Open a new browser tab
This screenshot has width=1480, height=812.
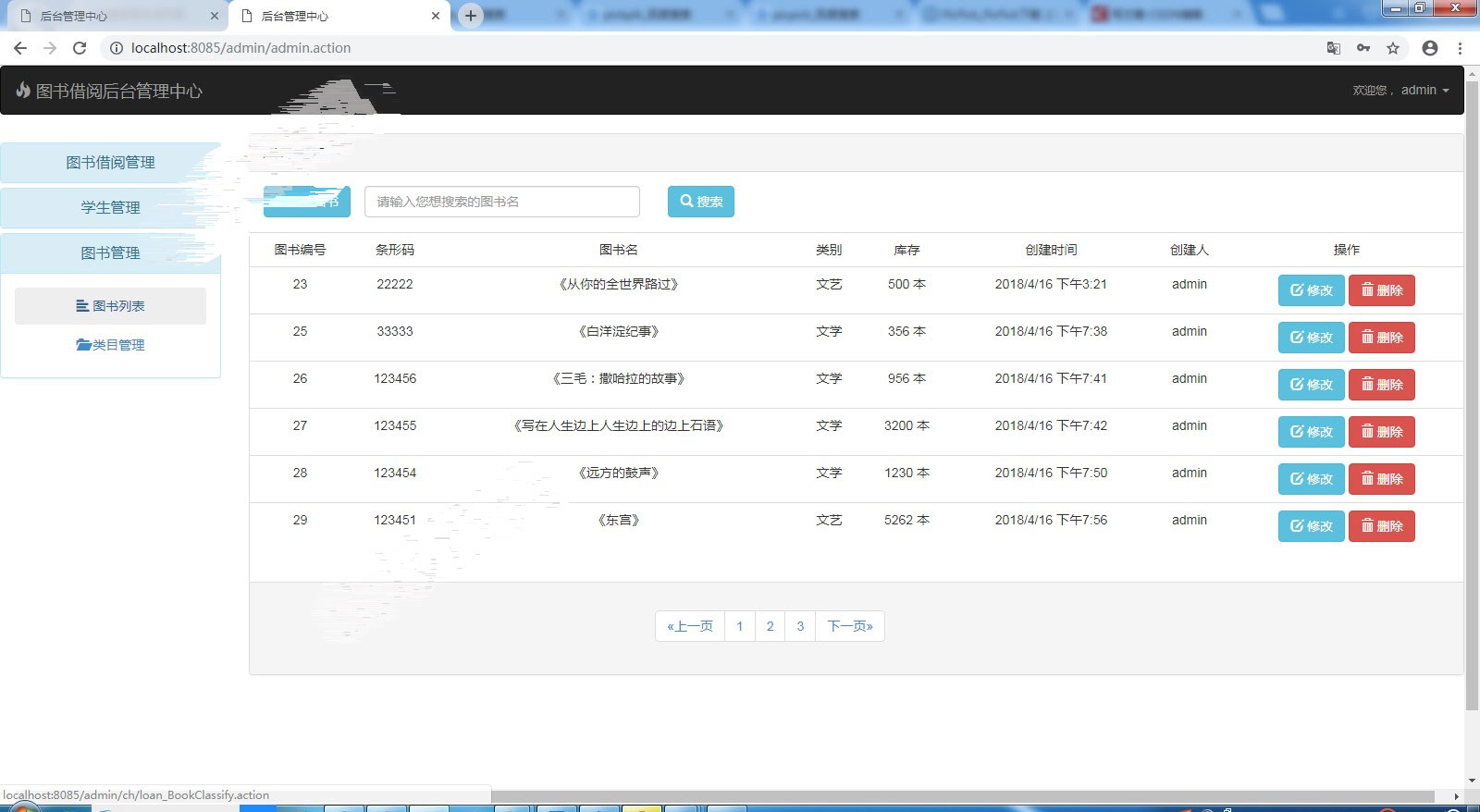click(471, 16)
